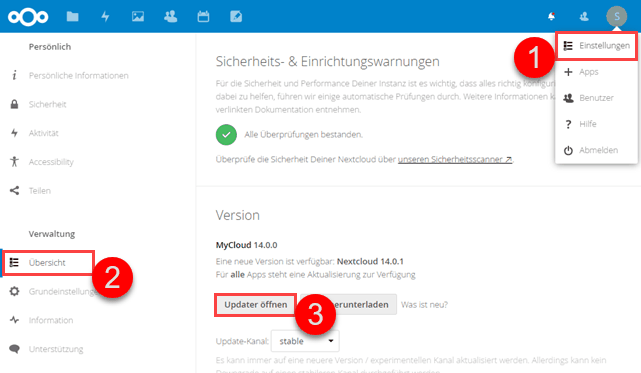Open the Activity lightning icon in header
This screenshot has height=373, width=641.
pos(105,16)
